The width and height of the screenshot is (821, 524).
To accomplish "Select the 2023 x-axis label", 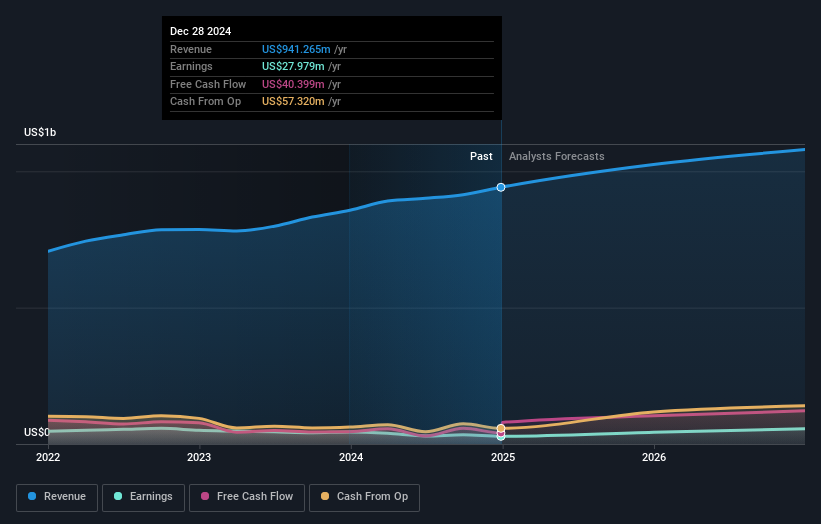I will pyautogui.click(x=199, y=457).
